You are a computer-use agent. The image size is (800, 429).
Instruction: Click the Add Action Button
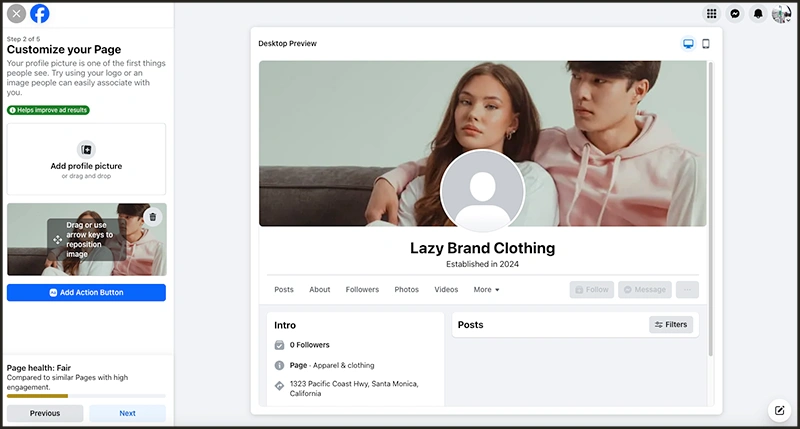pos(86,293)
